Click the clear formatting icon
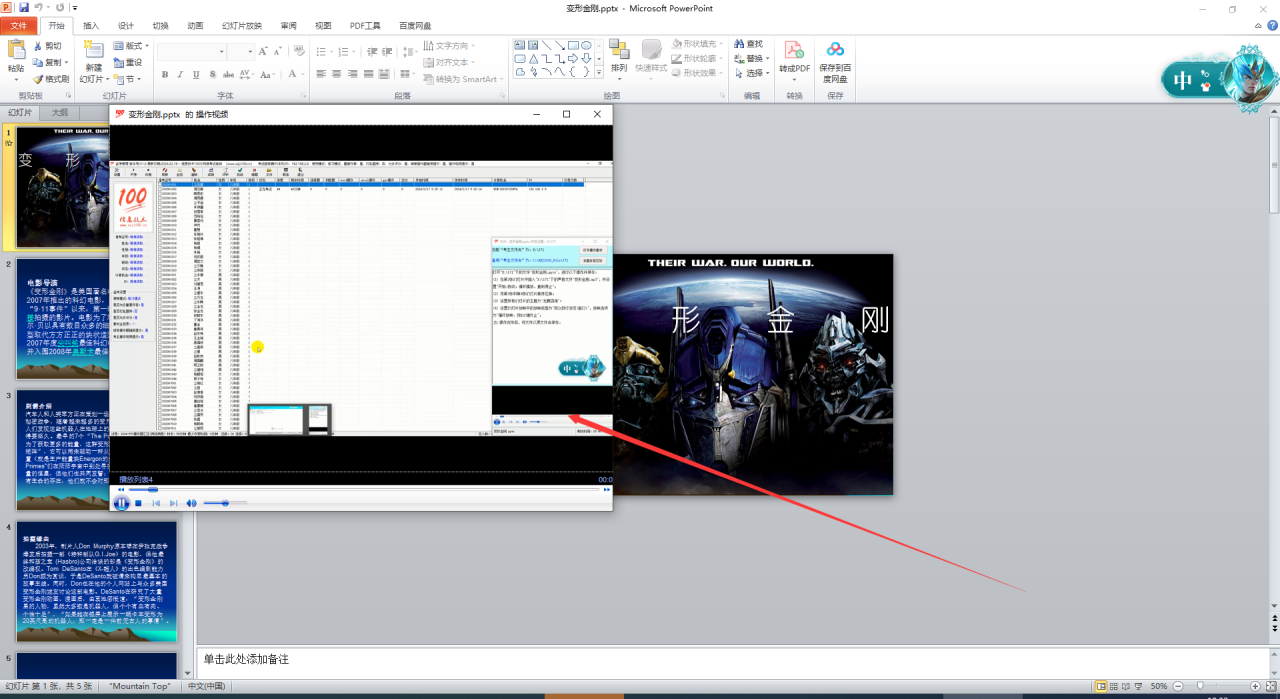 pyautogui.click(x=297, y=51)
